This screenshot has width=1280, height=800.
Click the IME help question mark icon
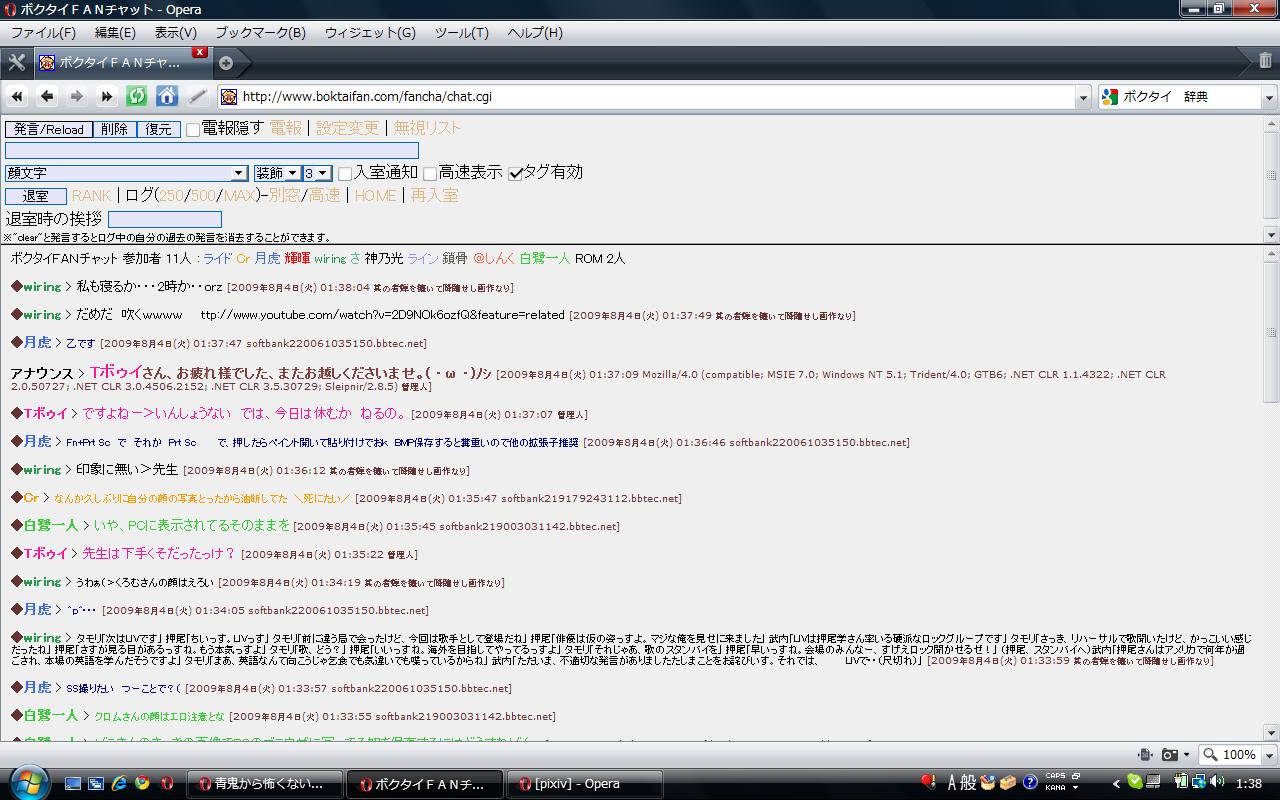click(1030, 783)
